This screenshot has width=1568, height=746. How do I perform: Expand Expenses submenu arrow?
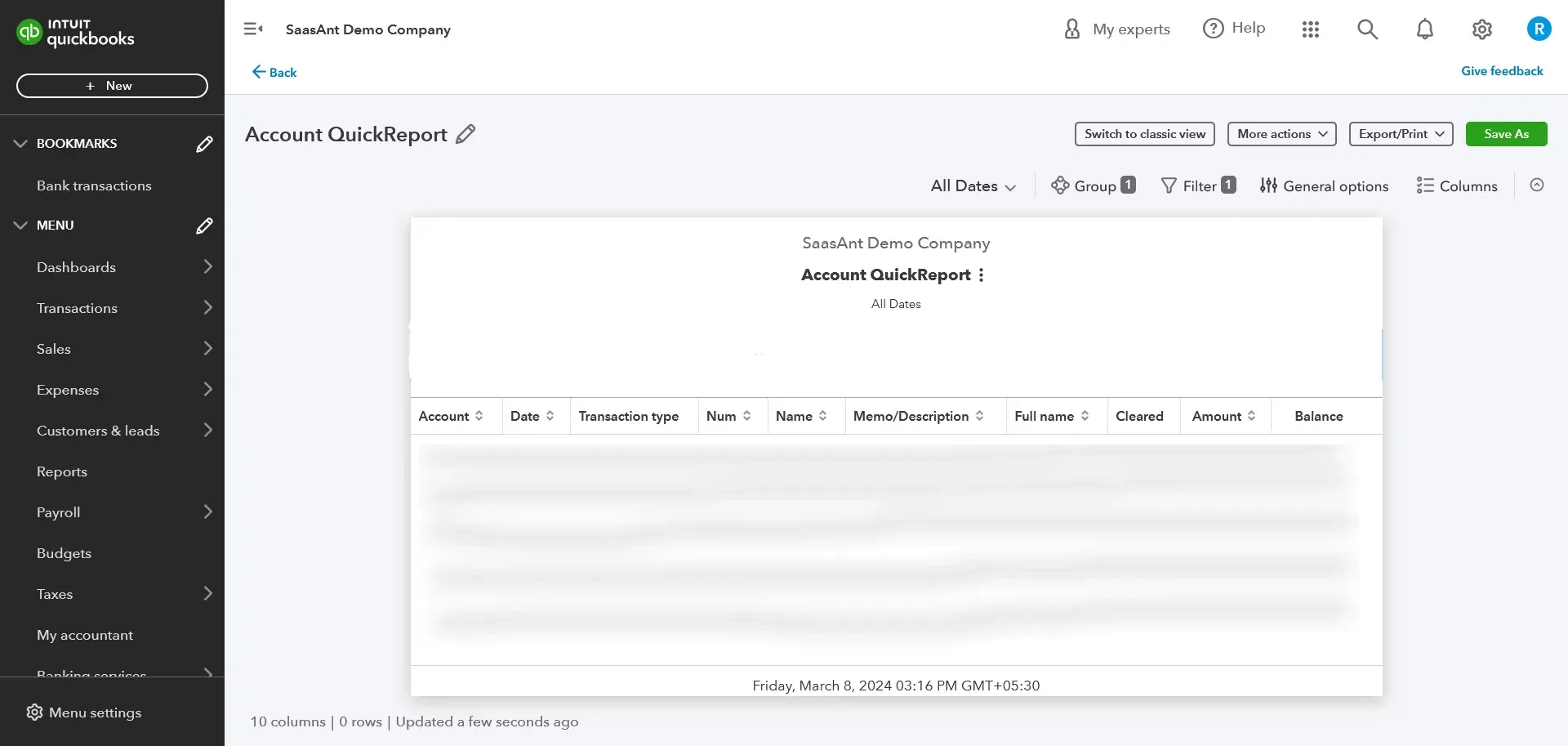(x=207, y=390)
